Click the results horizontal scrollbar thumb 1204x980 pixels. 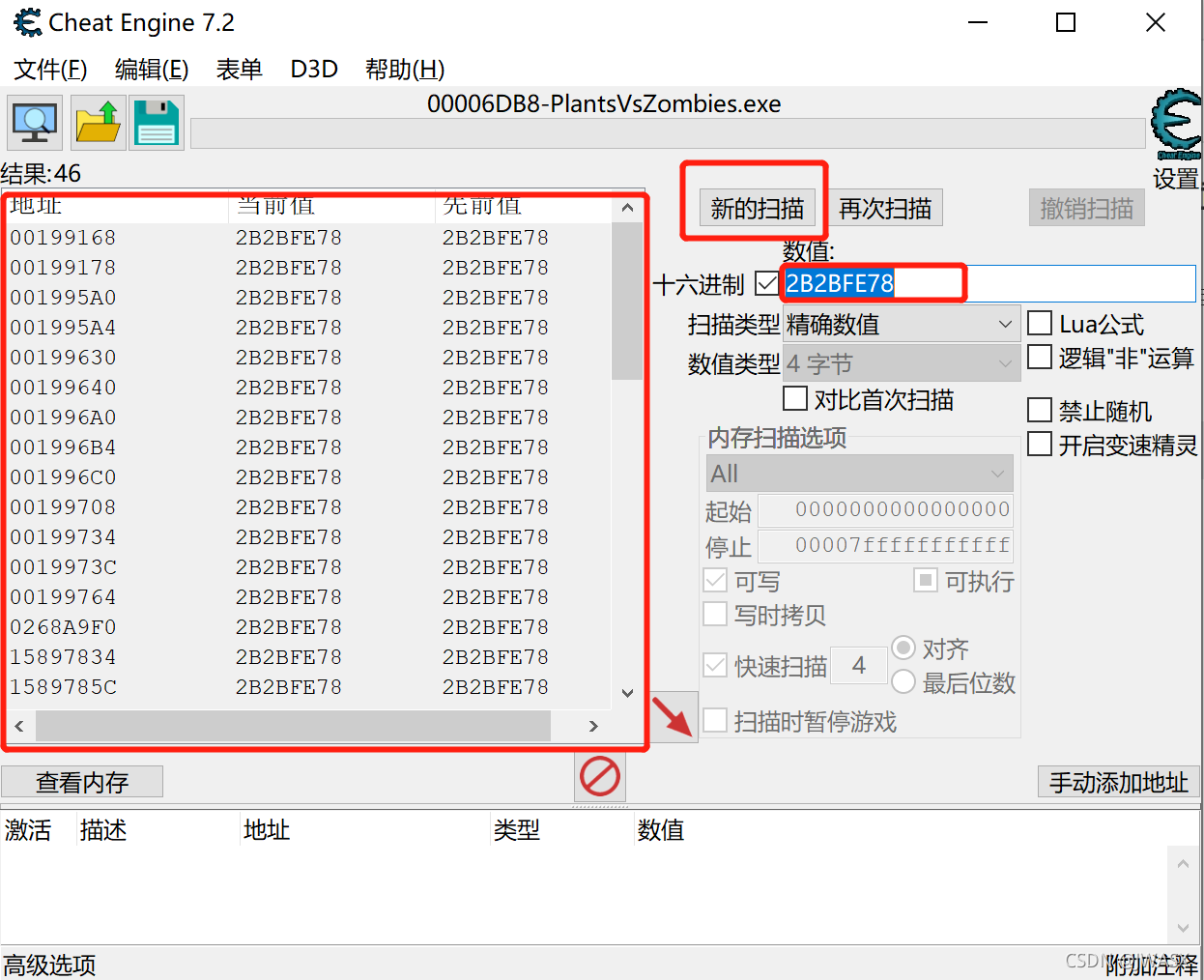click(293, 726)
